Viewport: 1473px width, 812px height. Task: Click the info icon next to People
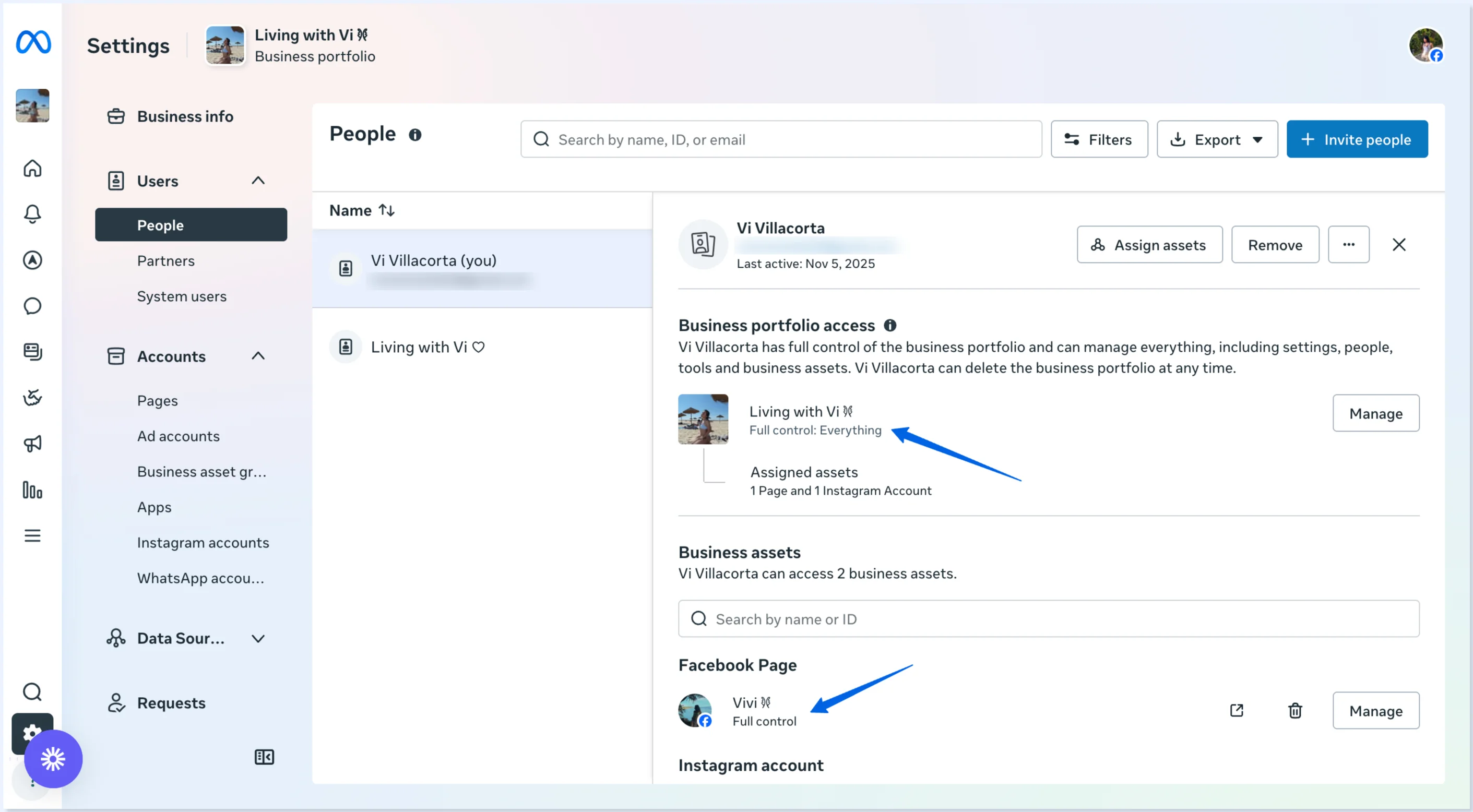pos(415,135)
